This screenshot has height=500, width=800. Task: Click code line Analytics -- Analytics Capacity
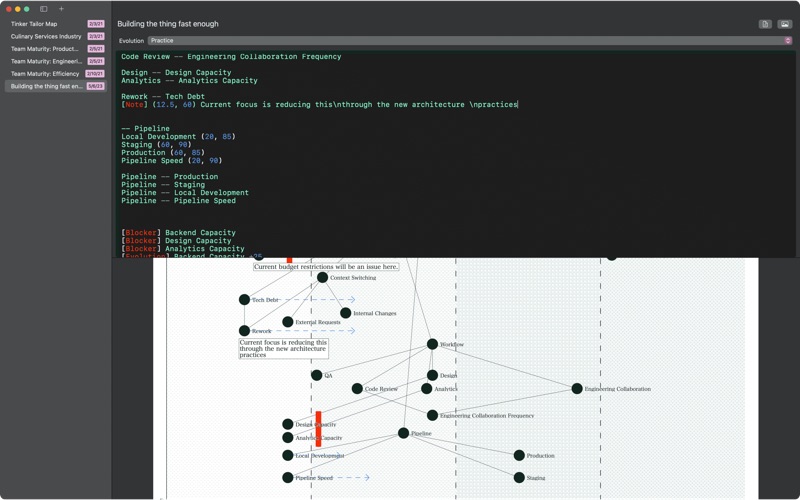point(189,81)
